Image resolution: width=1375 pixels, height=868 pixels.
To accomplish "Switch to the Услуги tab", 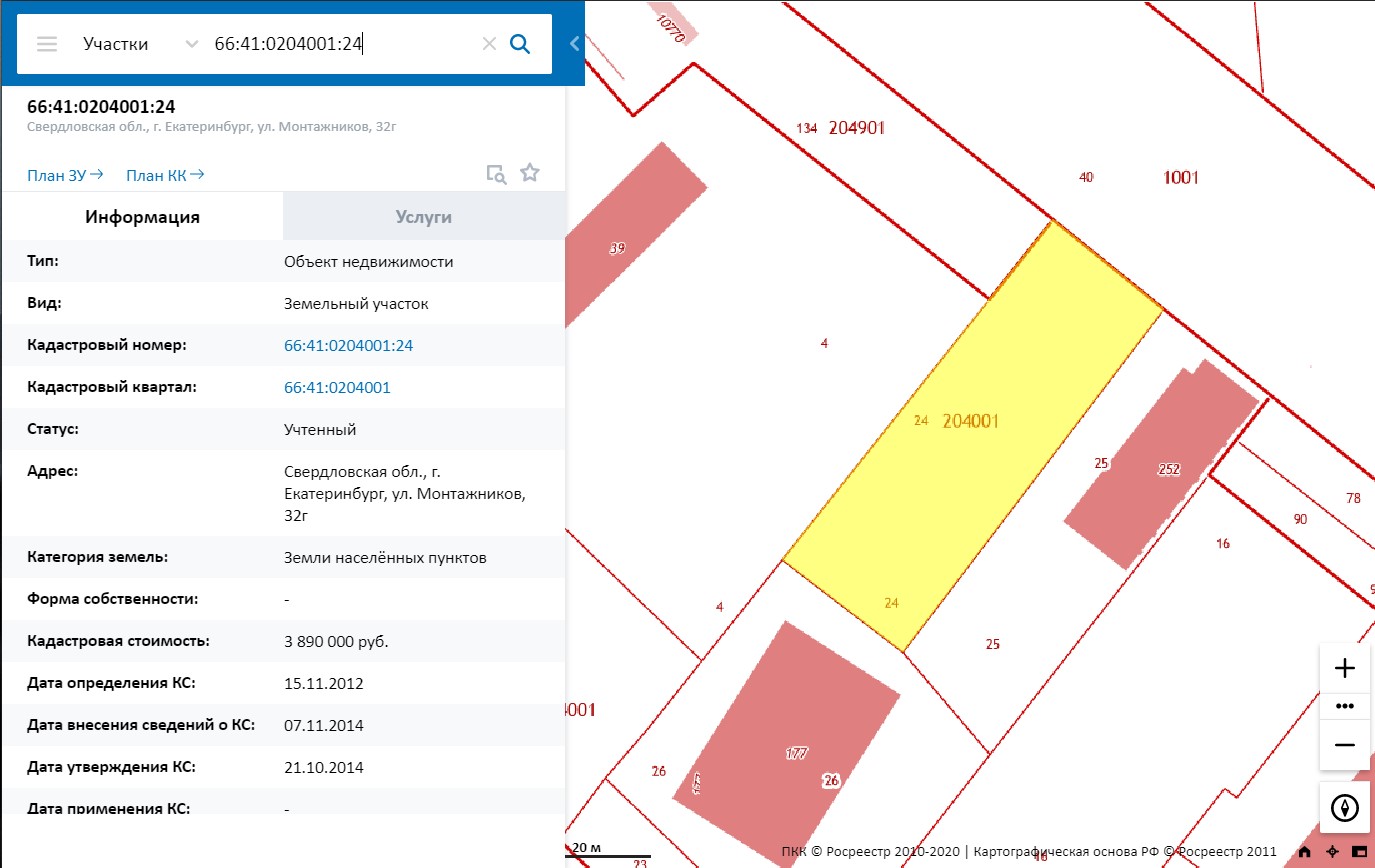I will 424,217.
